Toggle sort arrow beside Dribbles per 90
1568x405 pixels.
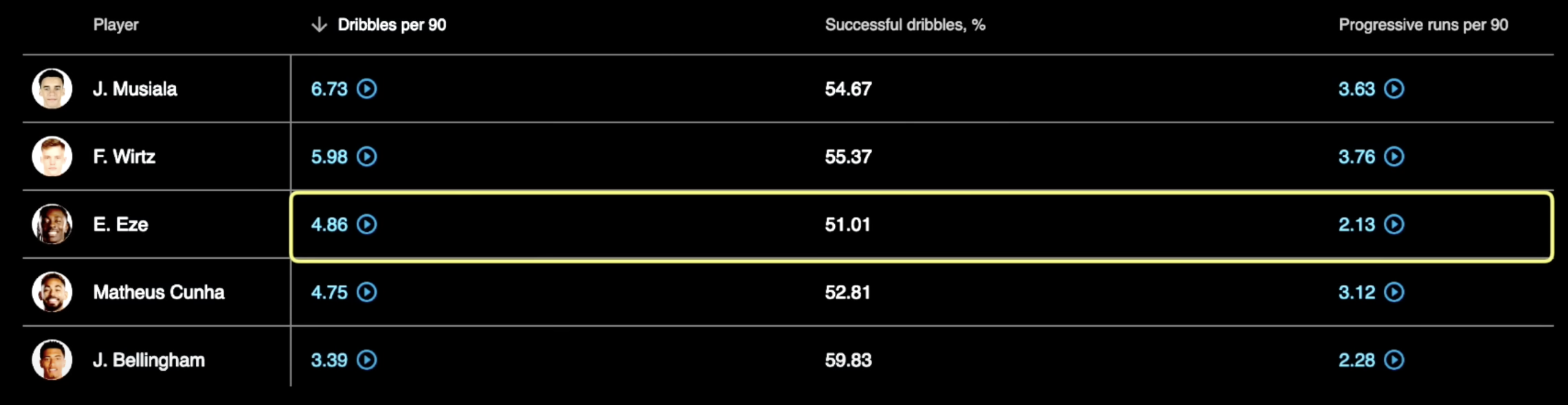(x=319, y=24)
